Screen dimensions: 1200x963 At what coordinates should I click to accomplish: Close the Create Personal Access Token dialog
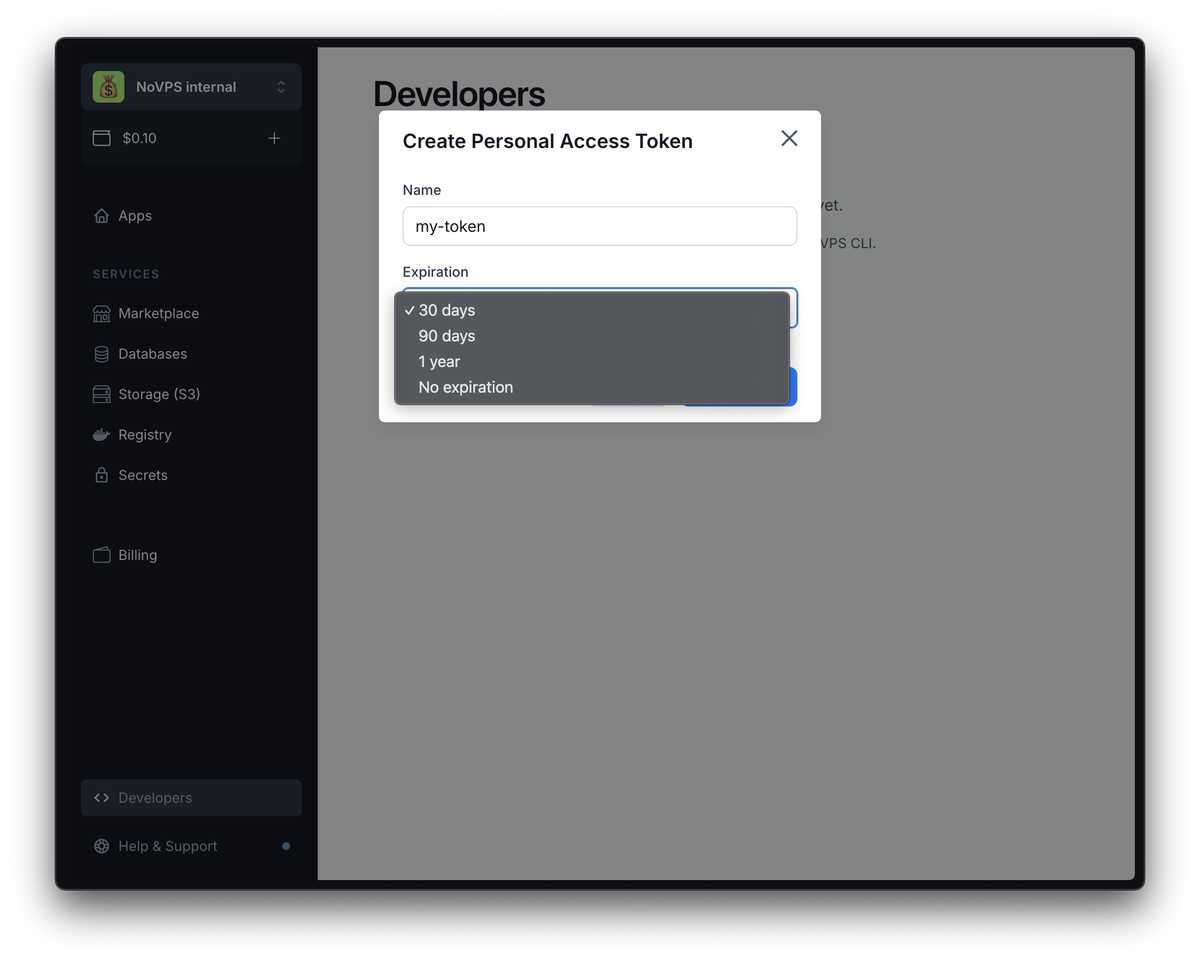pyautogui.click(x=789, y=139)
